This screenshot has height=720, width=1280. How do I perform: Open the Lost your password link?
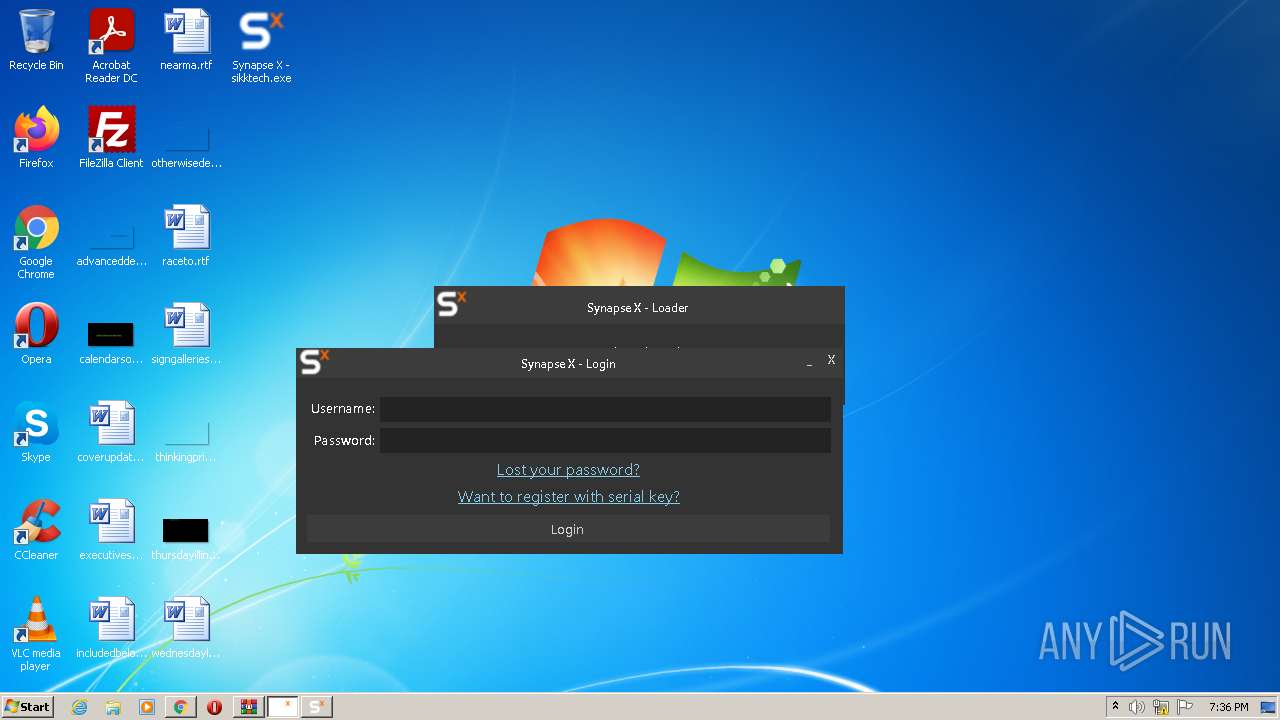click(x=568, y=470)
